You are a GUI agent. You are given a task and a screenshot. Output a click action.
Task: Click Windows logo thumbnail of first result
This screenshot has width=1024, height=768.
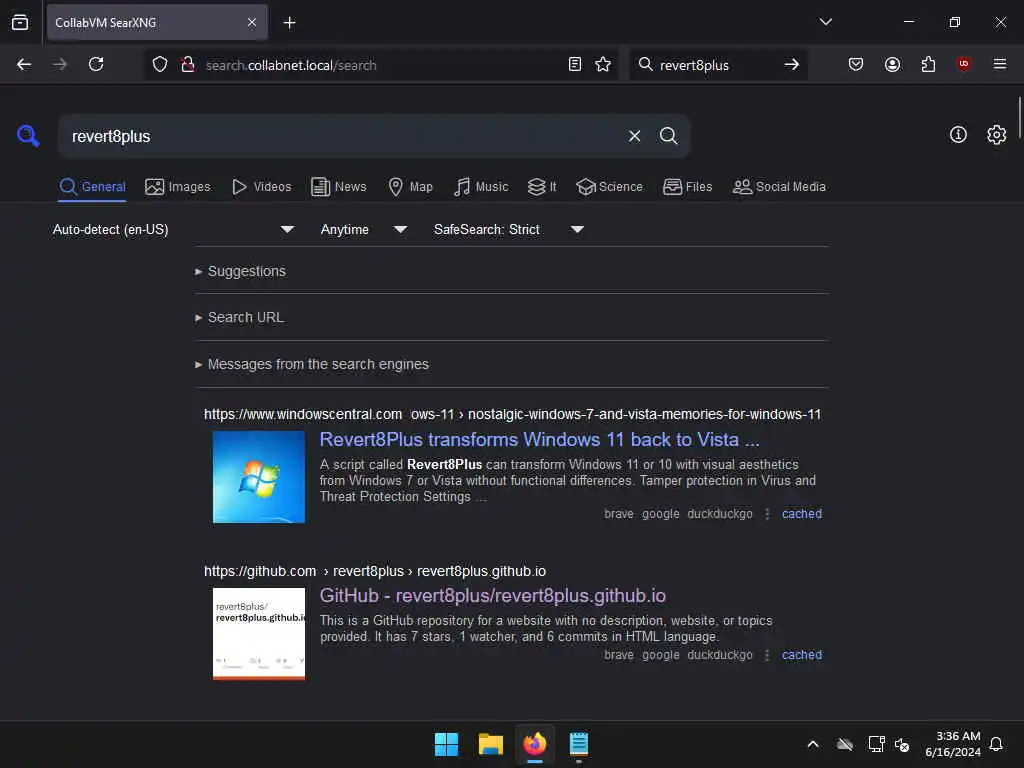click(x=259, y=477)
